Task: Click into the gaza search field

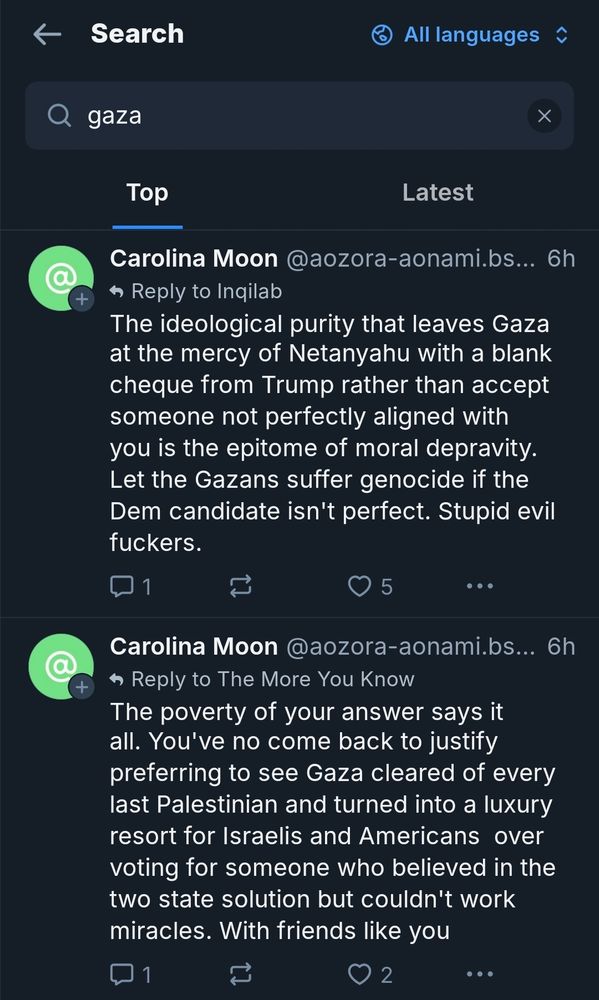Action: (299, 116)
